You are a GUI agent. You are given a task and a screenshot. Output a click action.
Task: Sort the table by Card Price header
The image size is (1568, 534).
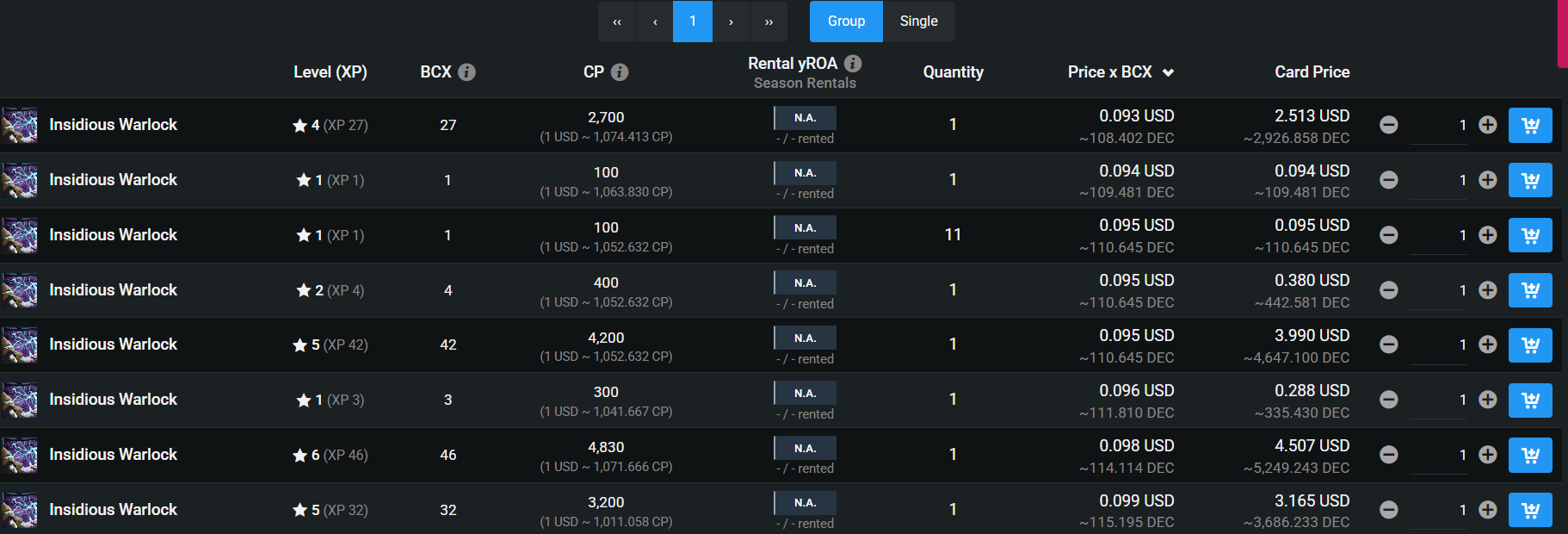point(1312,72)
